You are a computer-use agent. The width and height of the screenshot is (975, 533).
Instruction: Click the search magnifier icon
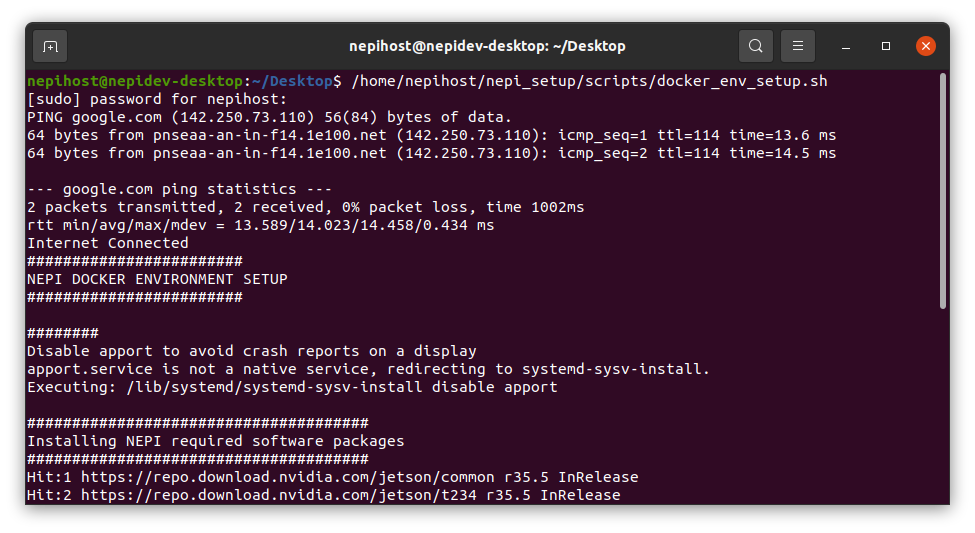[756, 46]
